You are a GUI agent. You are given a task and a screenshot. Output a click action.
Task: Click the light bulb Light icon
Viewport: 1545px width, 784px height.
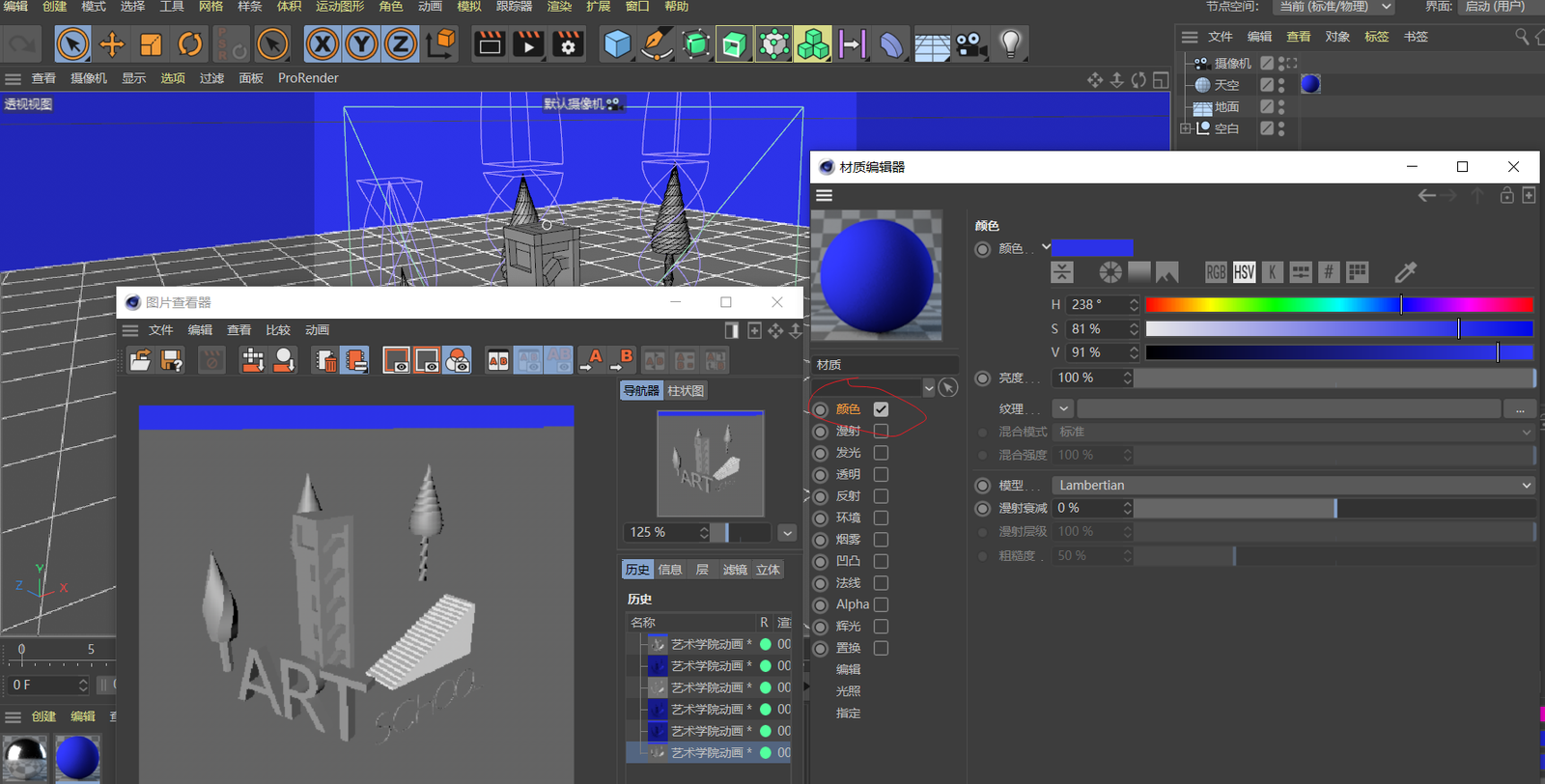click(1010, 44)
